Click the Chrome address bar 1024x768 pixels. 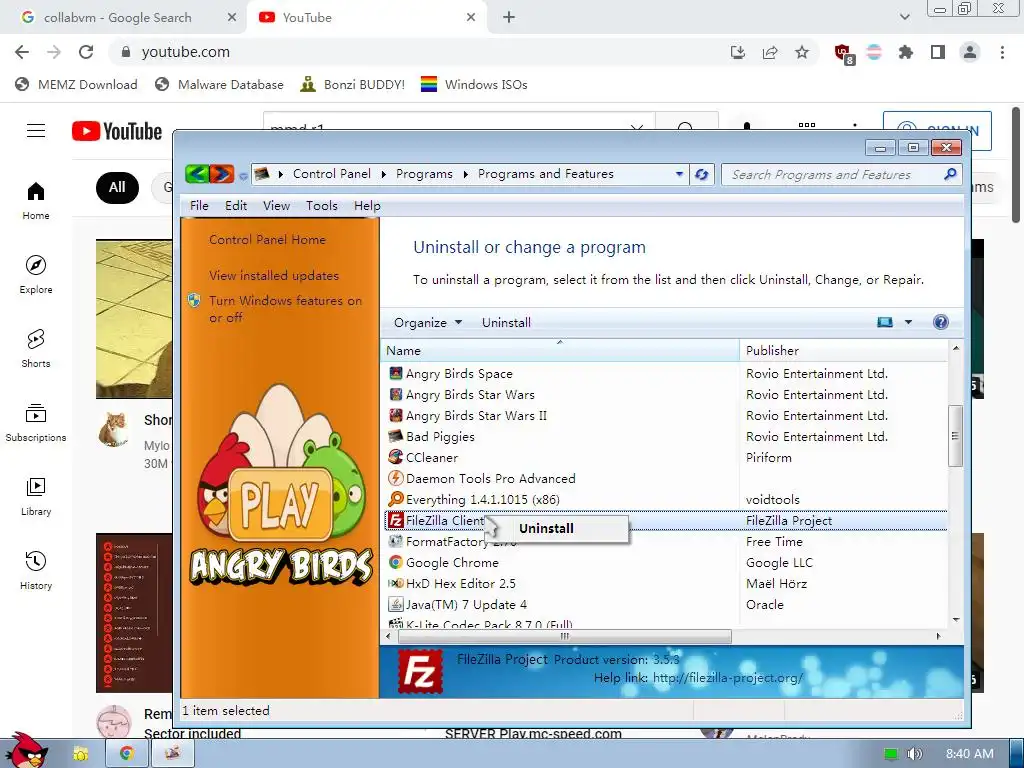418,52
